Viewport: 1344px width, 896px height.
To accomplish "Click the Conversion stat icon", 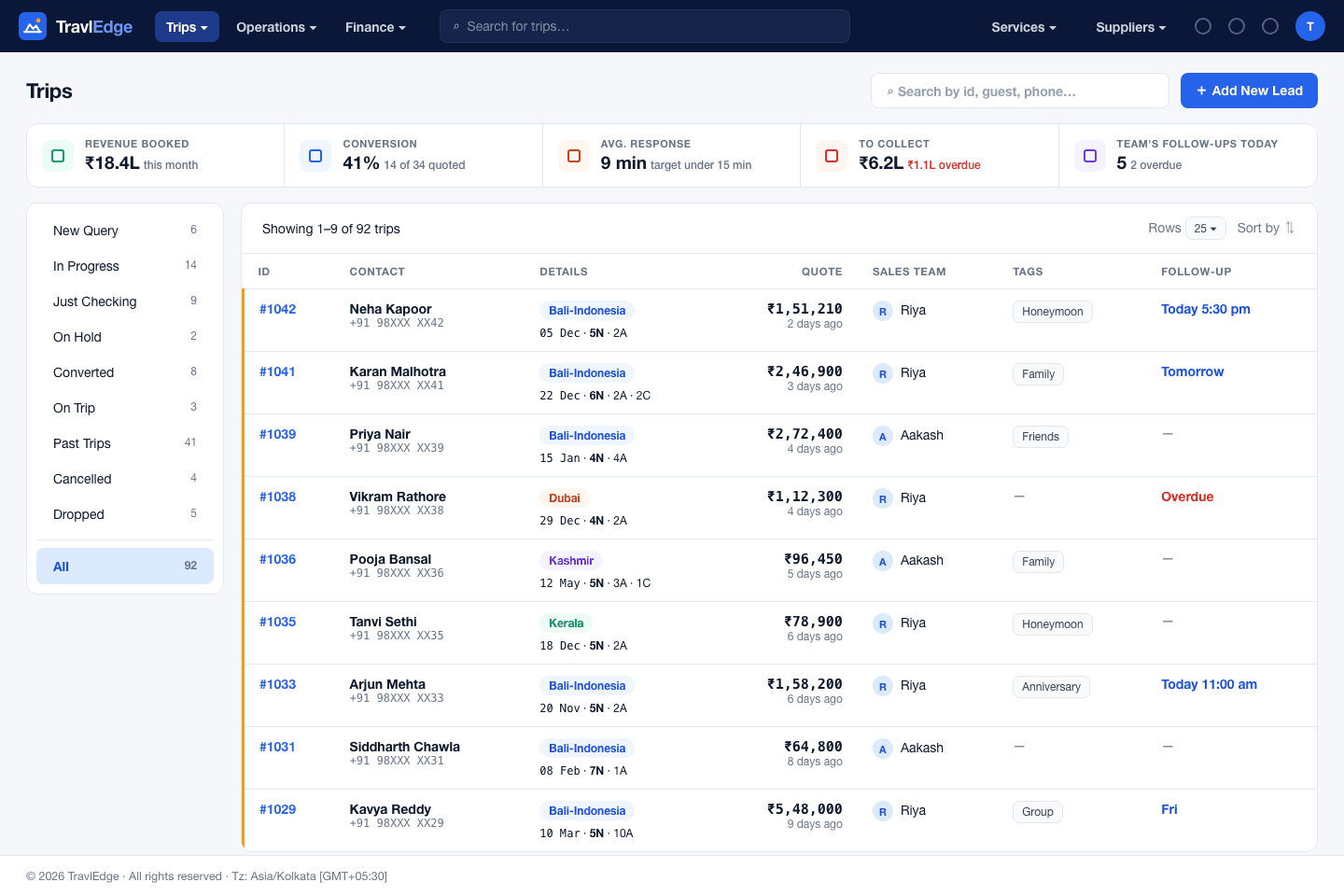I will click(x=315, y=156).
